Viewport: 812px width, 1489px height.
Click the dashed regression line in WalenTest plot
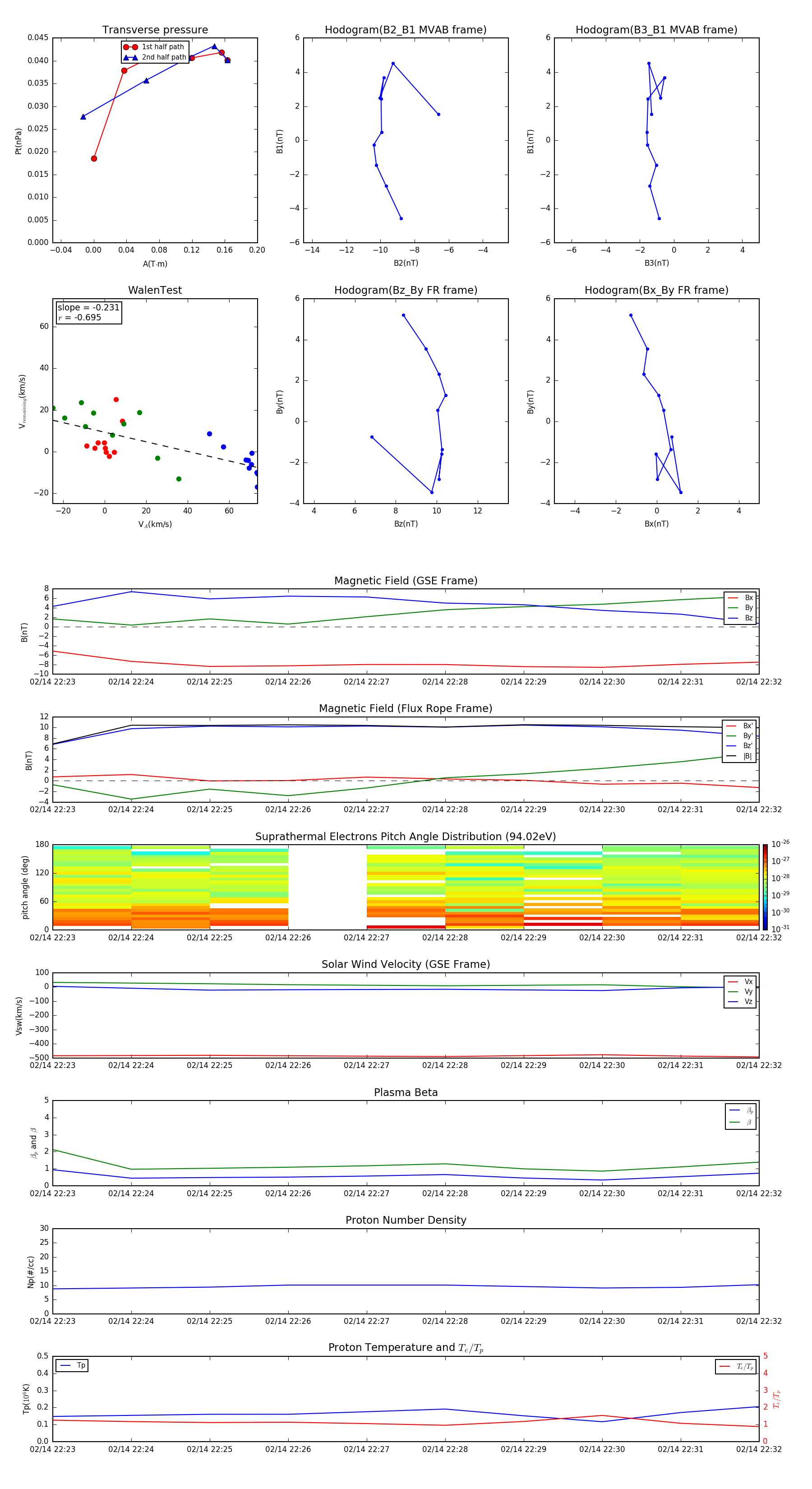(x=155, y=444)
